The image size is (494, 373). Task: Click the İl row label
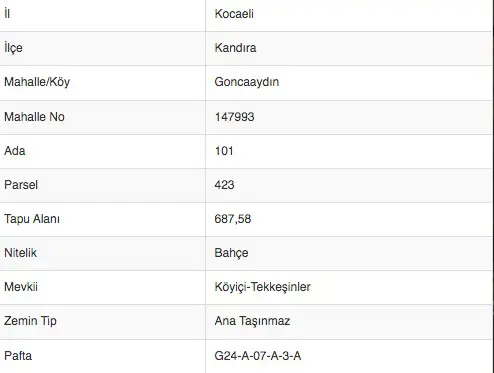pos(7,14)
